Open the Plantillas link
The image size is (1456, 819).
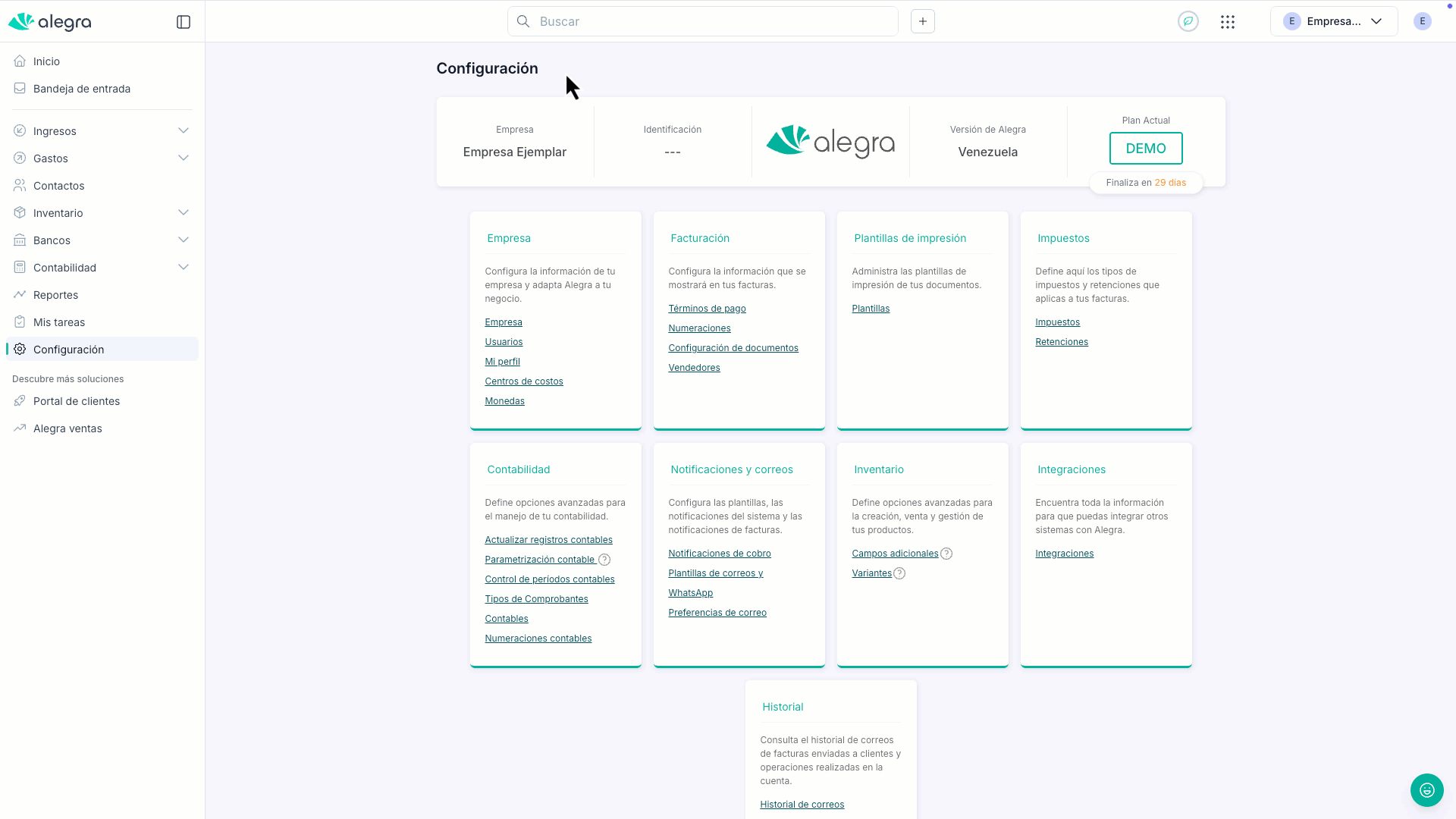pos(871,309)
